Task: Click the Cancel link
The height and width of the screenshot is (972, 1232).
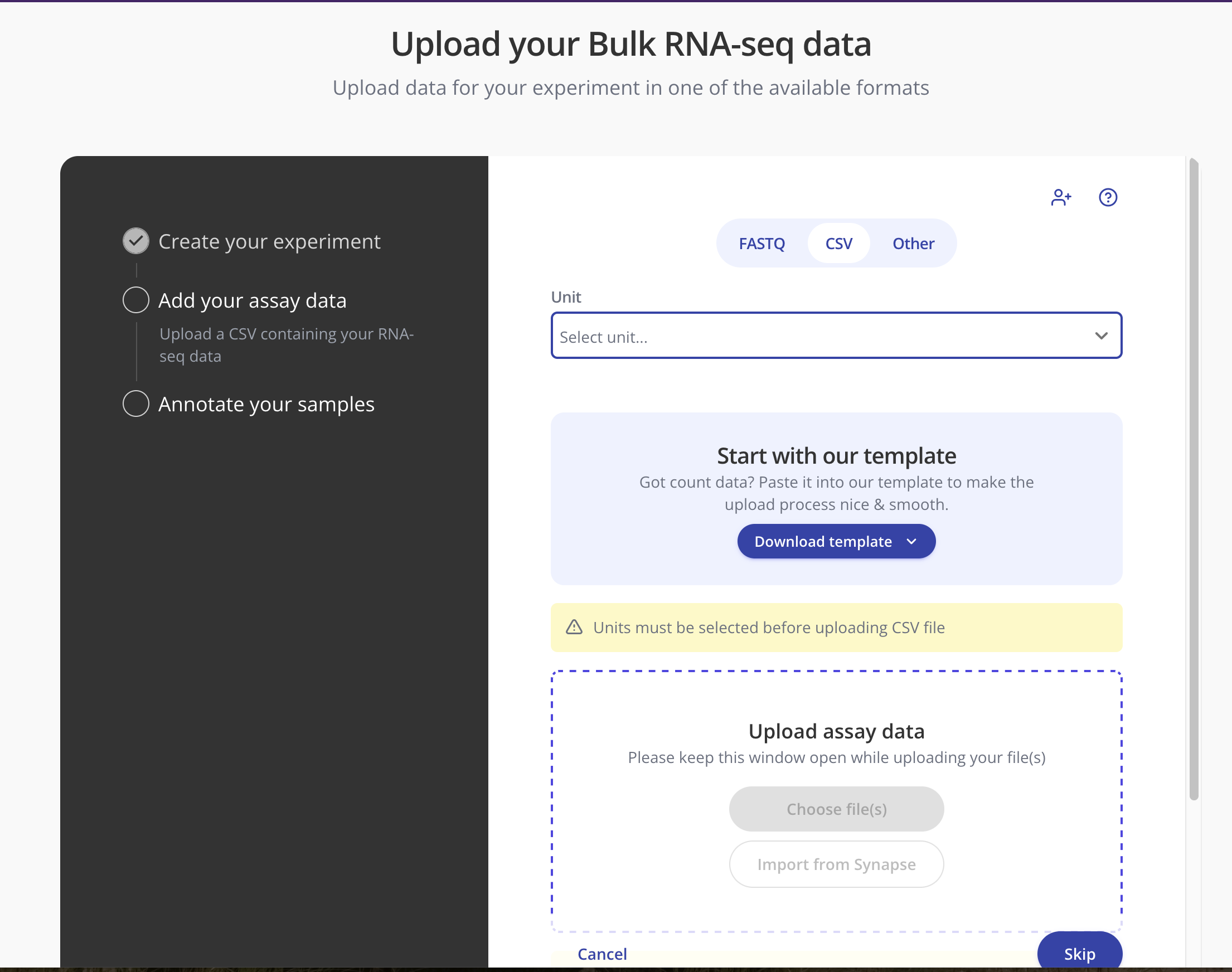Action: coord(602,954)
